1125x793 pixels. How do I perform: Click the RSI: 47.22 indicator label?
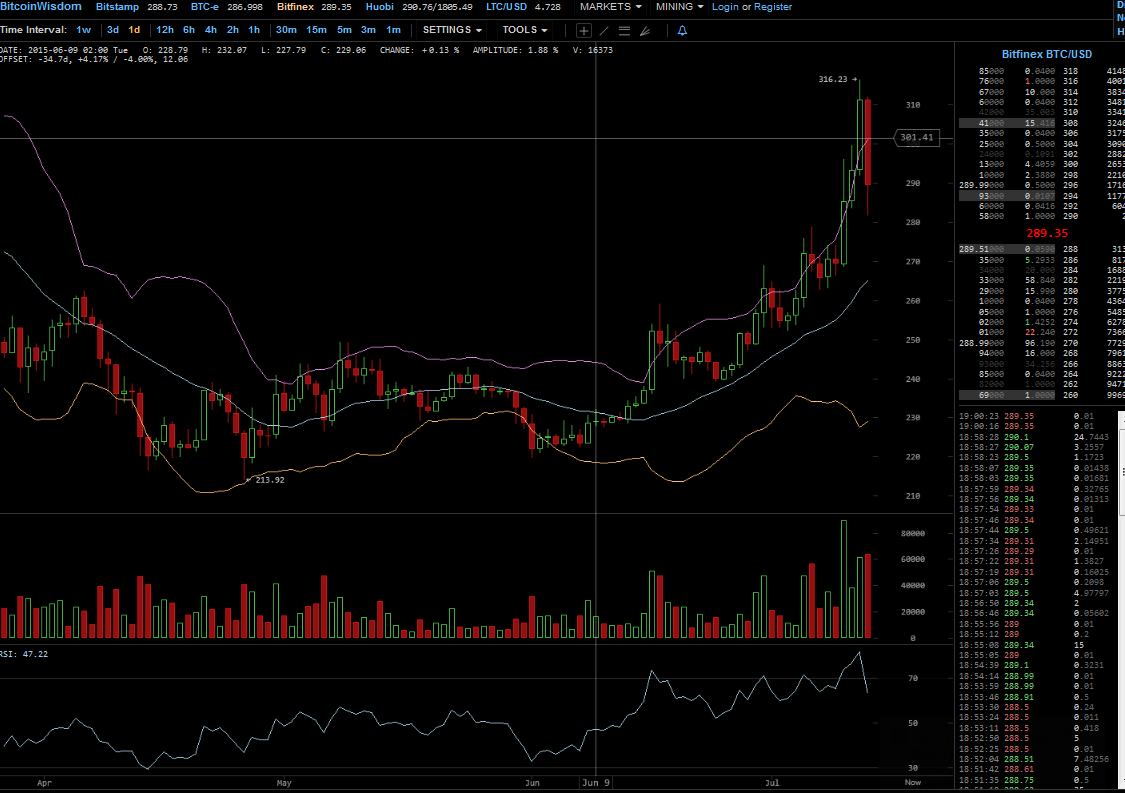click(x=24, y=654)
